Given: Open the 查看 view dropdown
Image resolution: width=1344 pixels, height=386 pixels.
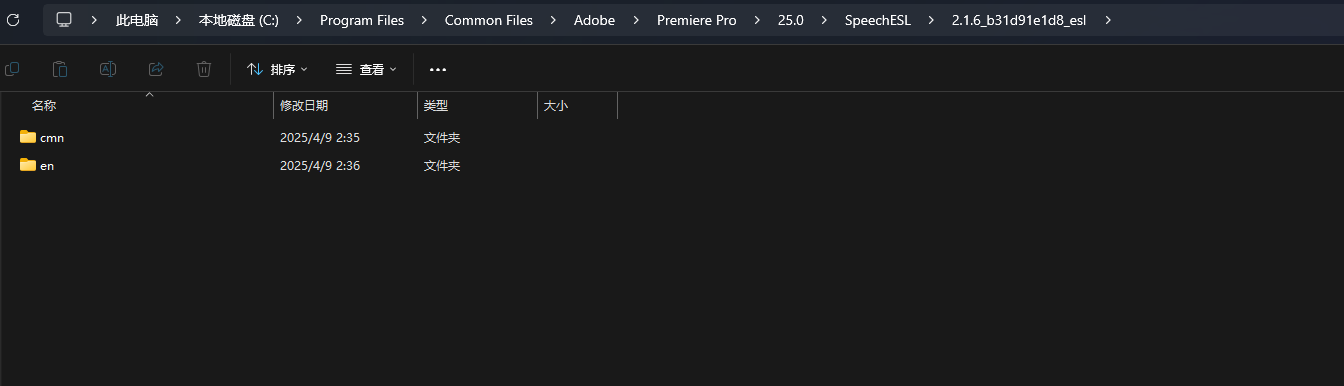Looking at the screenshot, I should (x=366, y=69).
